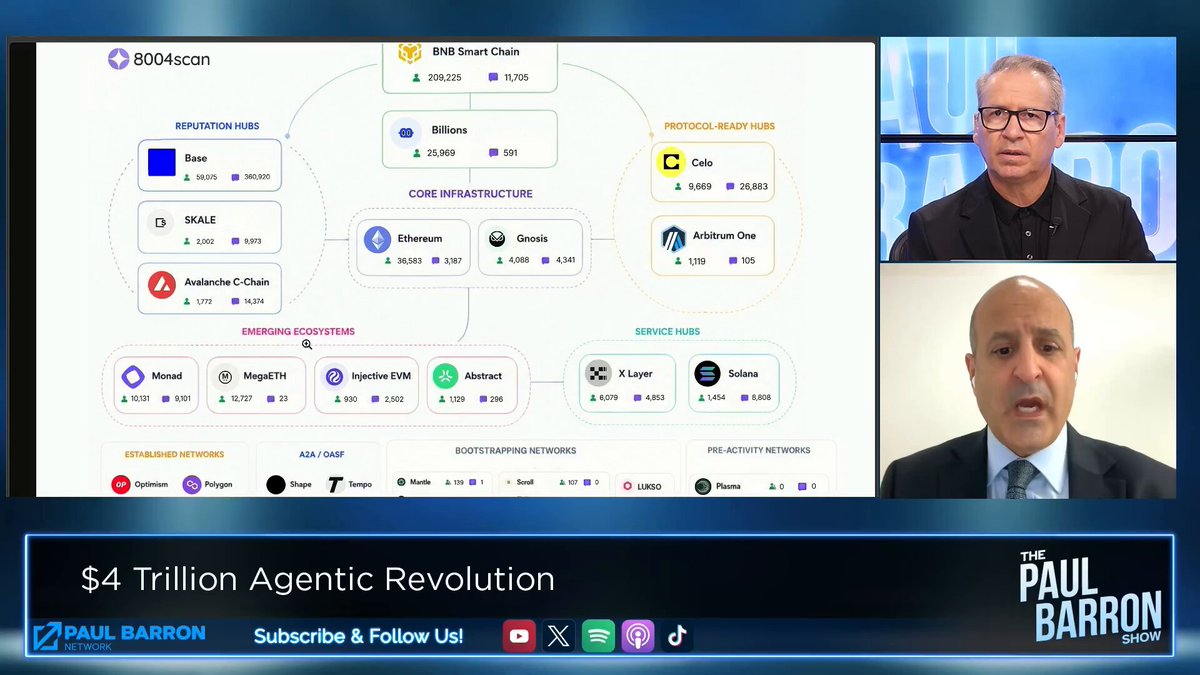Open the green Spotify icon

click(x=598, y=636)
